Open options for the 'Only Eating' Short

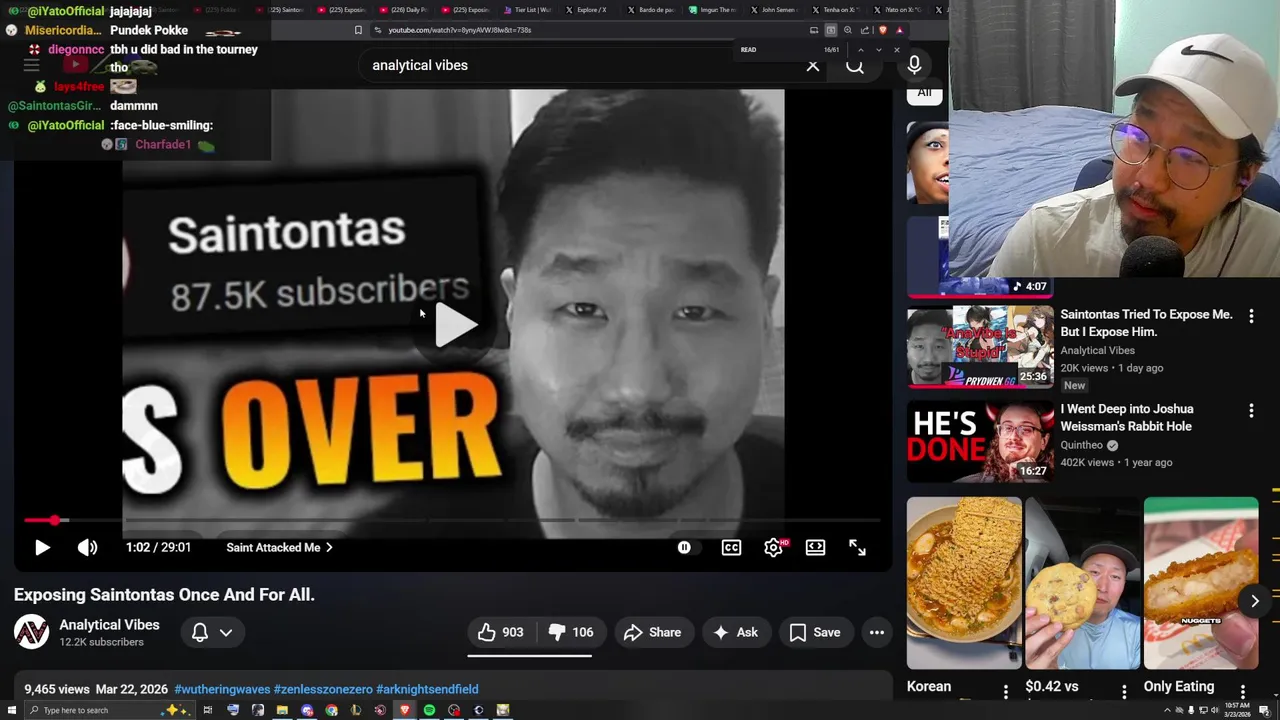(x=1243, y=691)
